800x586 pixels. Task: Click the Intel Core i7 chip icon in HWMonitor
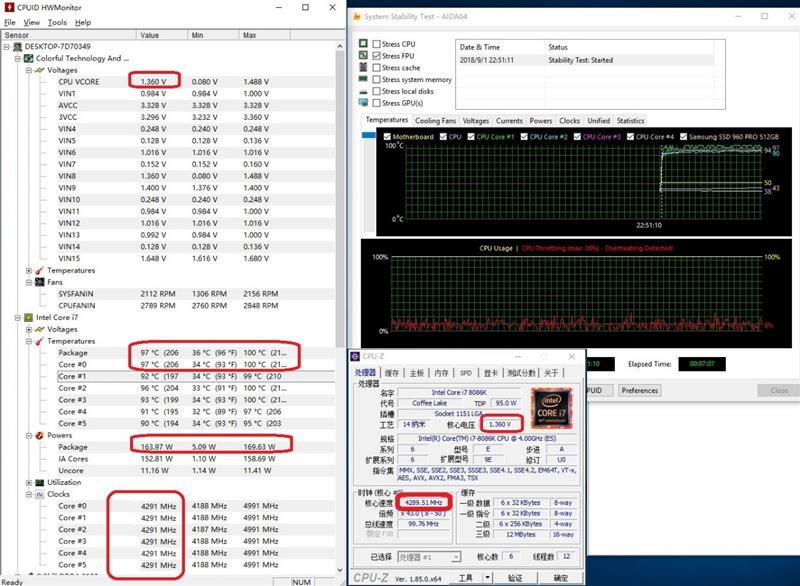(29, 317)
